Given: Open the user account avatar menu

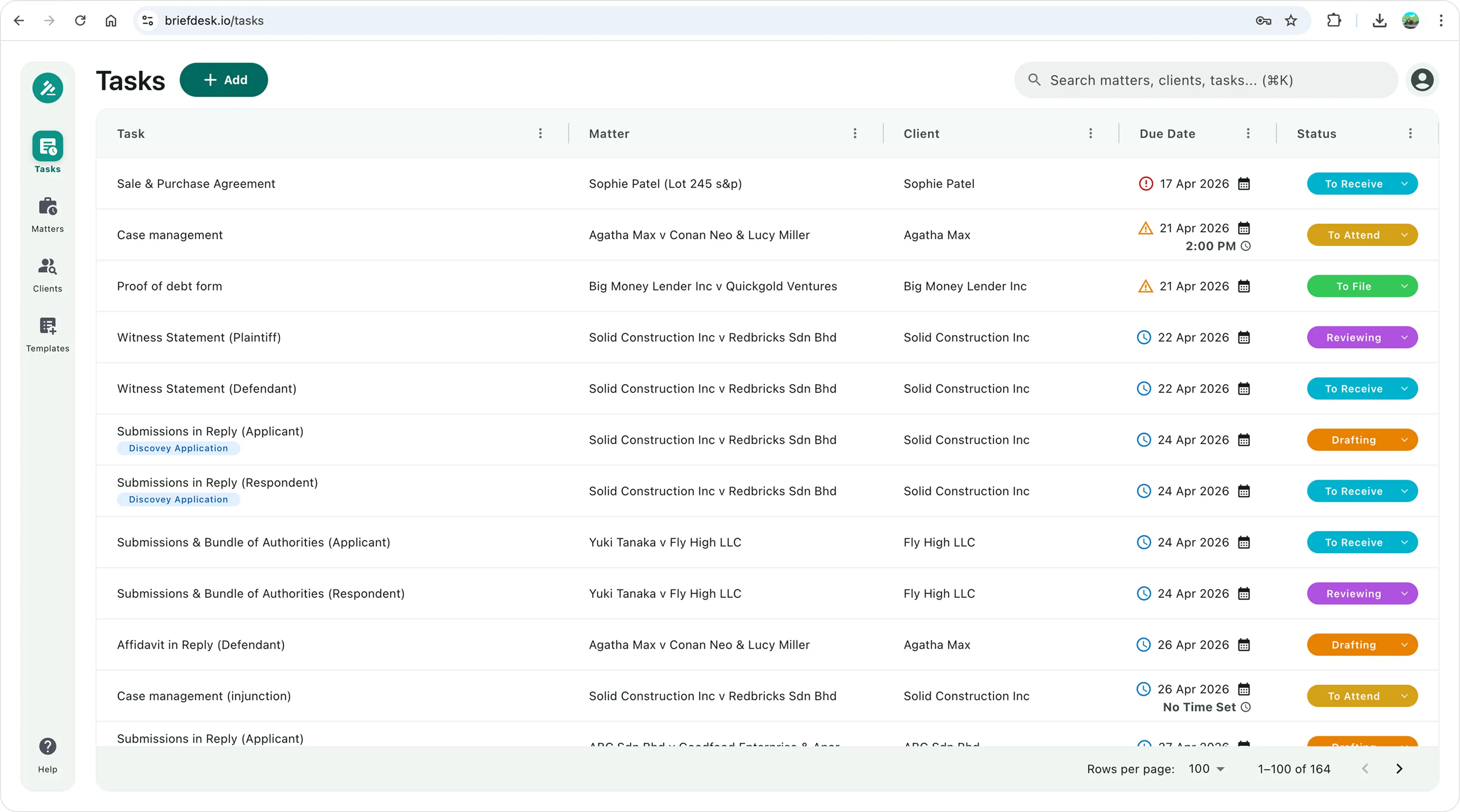Looking at the screenshot, I should coord(1422,80).
